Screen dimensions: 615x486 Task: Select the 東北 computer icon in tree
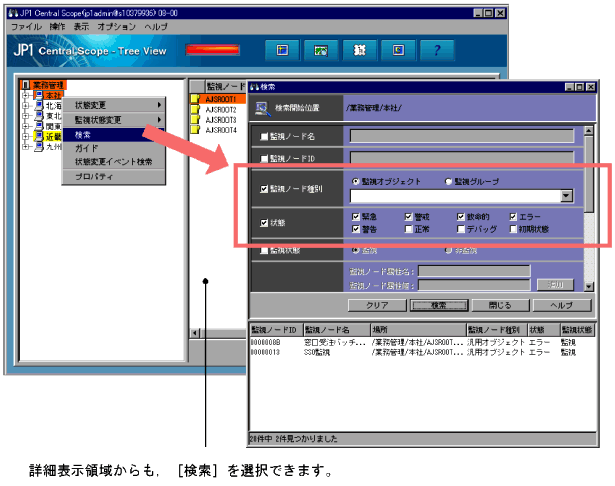pyautogui.click(x=39, y=116)
